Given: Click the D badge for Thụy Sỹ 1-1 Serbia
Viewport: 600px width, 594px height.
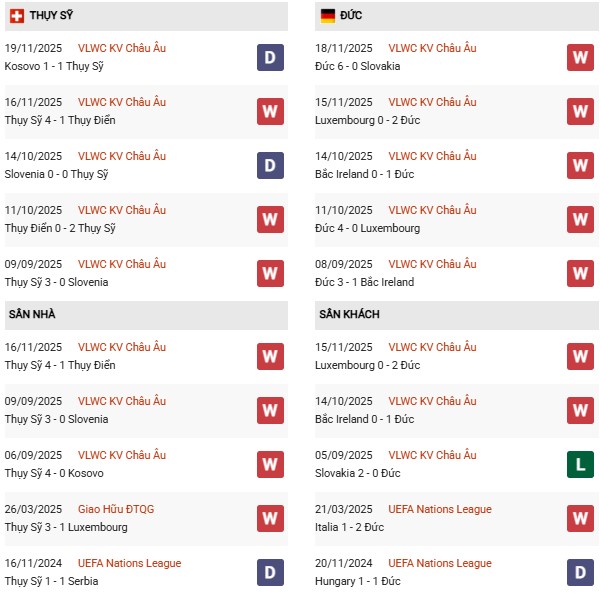Looking at the screenshot, I should [270, 572].
